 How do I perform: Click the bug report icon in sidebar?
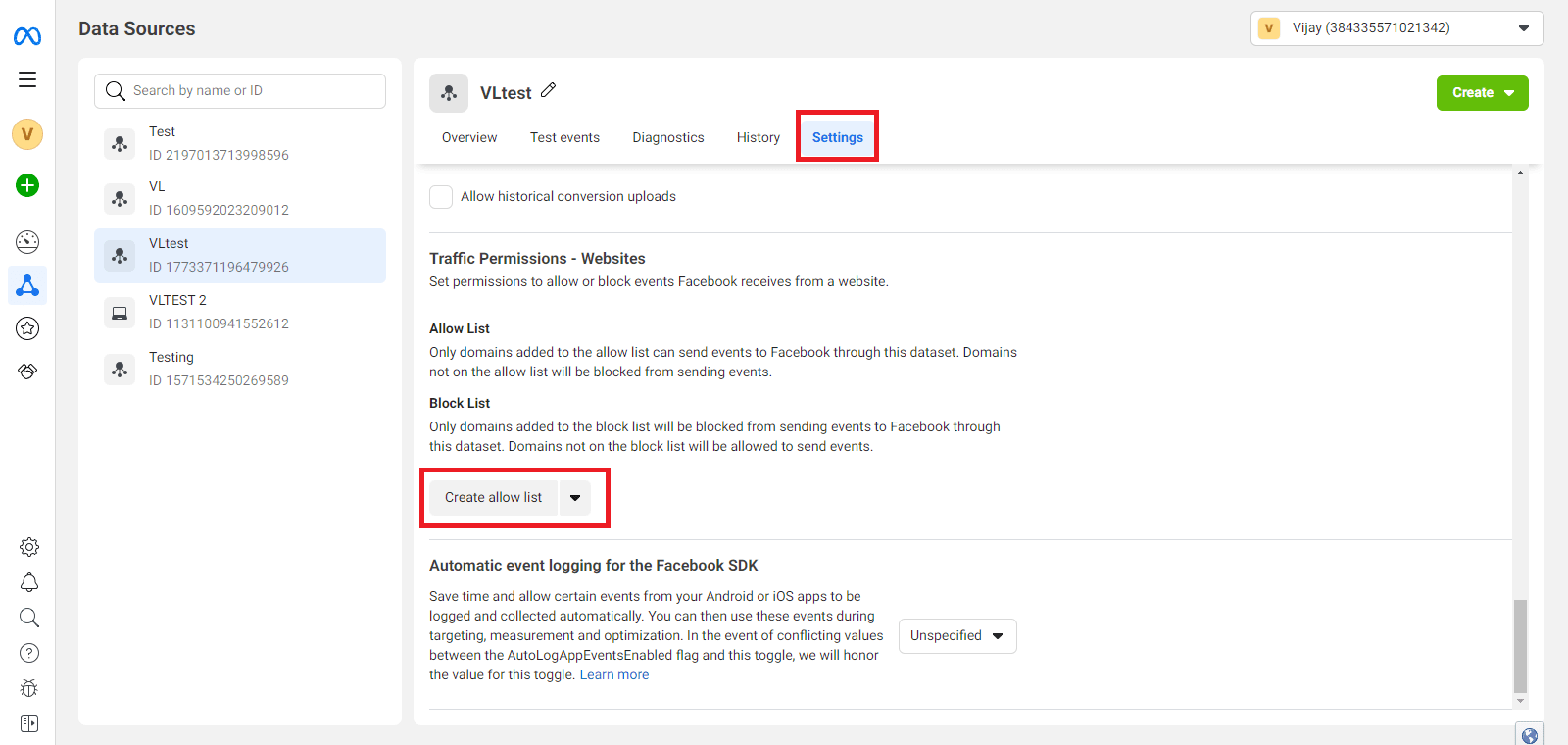click(29, 688)
